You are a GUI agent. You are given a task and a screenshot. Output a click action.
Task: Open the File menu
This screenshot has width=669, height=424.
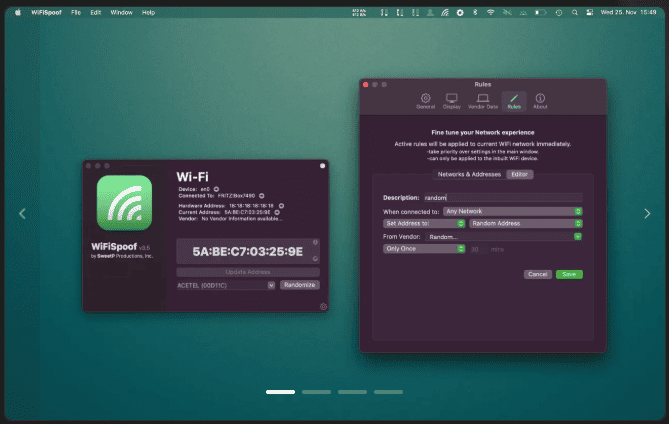(x=76, y=12)
